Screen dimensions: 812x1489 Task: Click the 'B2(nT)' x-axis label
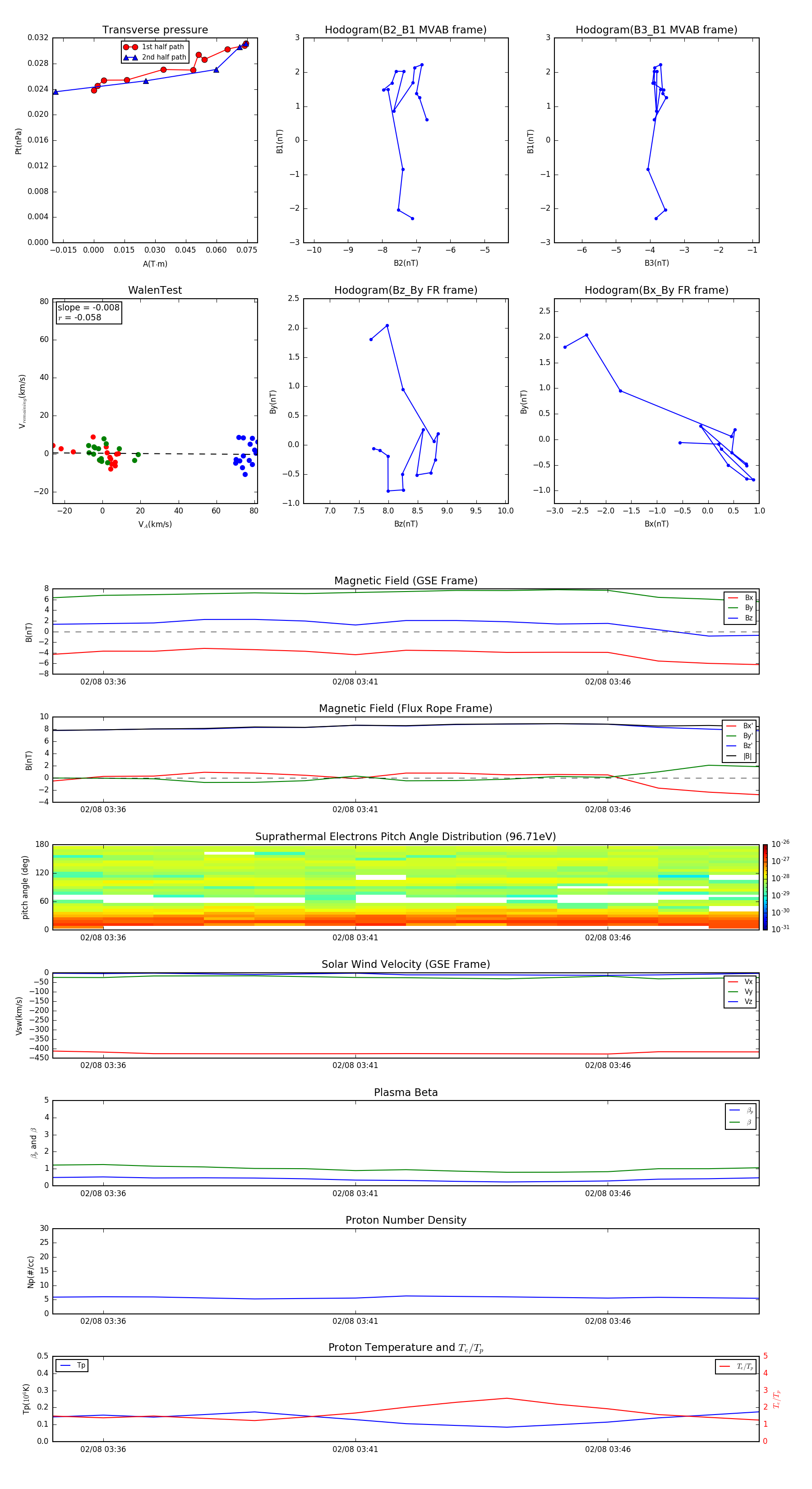[x=406, y=263]
